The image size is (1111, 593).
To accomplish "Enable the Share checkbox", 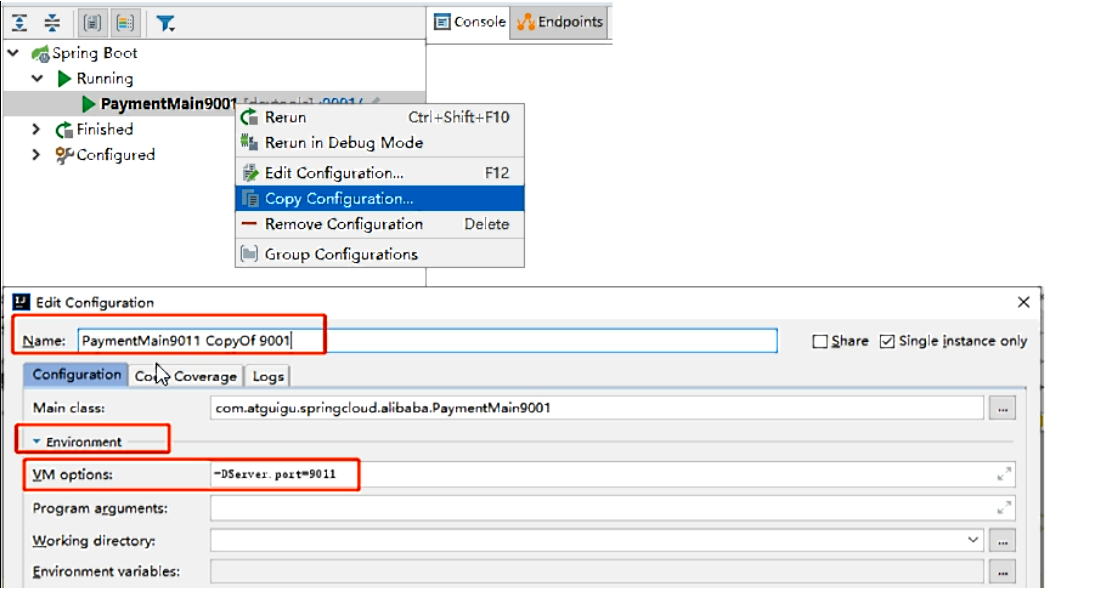I will tap(820, 341).
